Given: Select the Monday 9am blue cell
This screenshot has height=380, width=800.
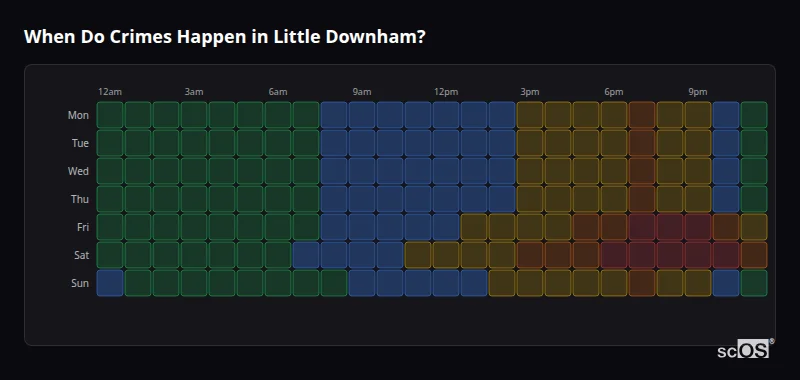Looking at the screenshot, I should coord(362,115).
